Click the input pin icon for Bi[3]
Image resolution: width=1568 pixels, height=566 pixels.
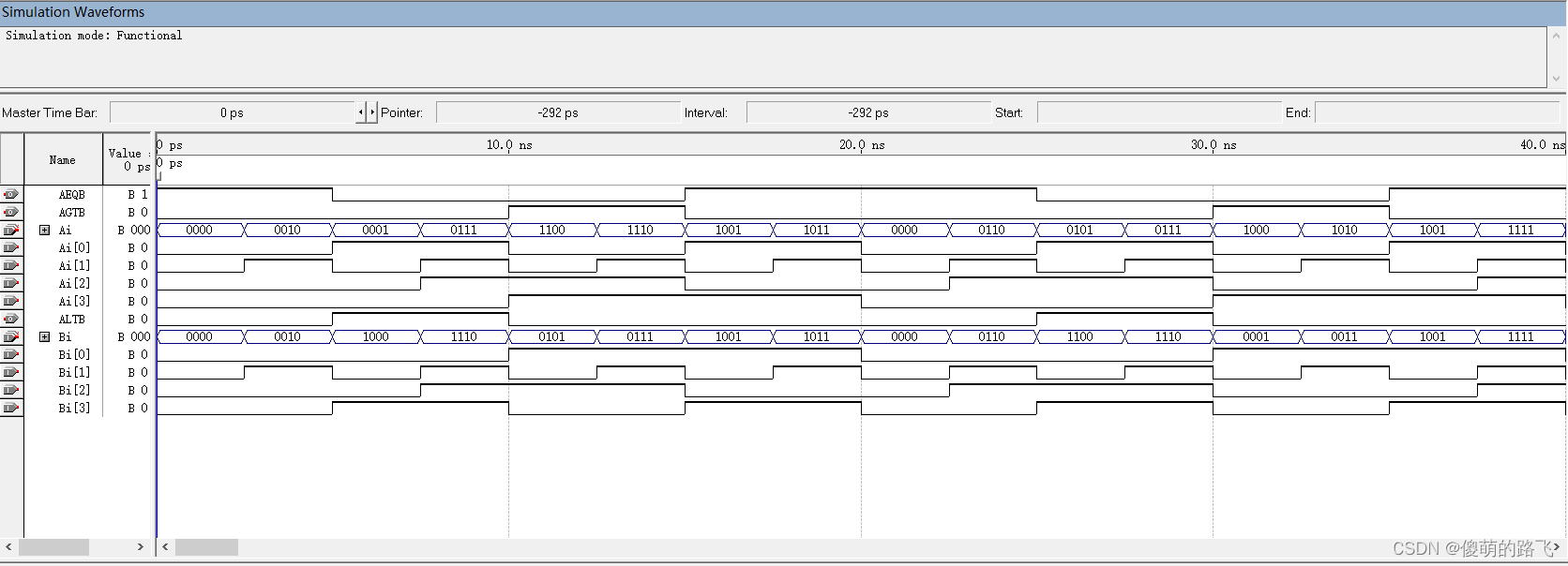click(11, 408)
